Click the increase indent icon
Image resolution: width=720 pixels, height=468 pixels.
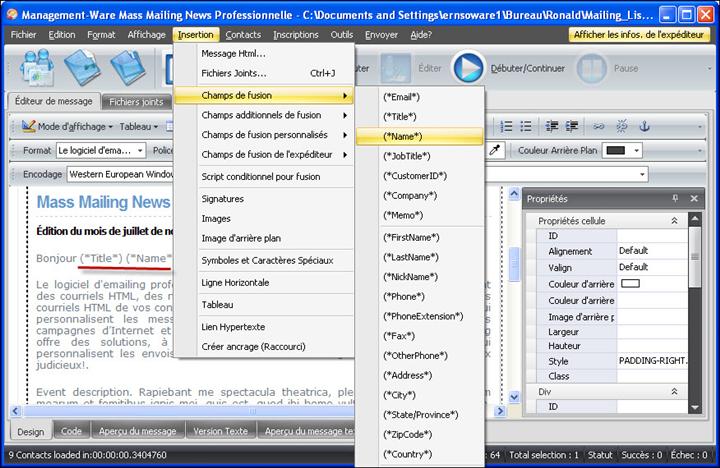[572, 126]
